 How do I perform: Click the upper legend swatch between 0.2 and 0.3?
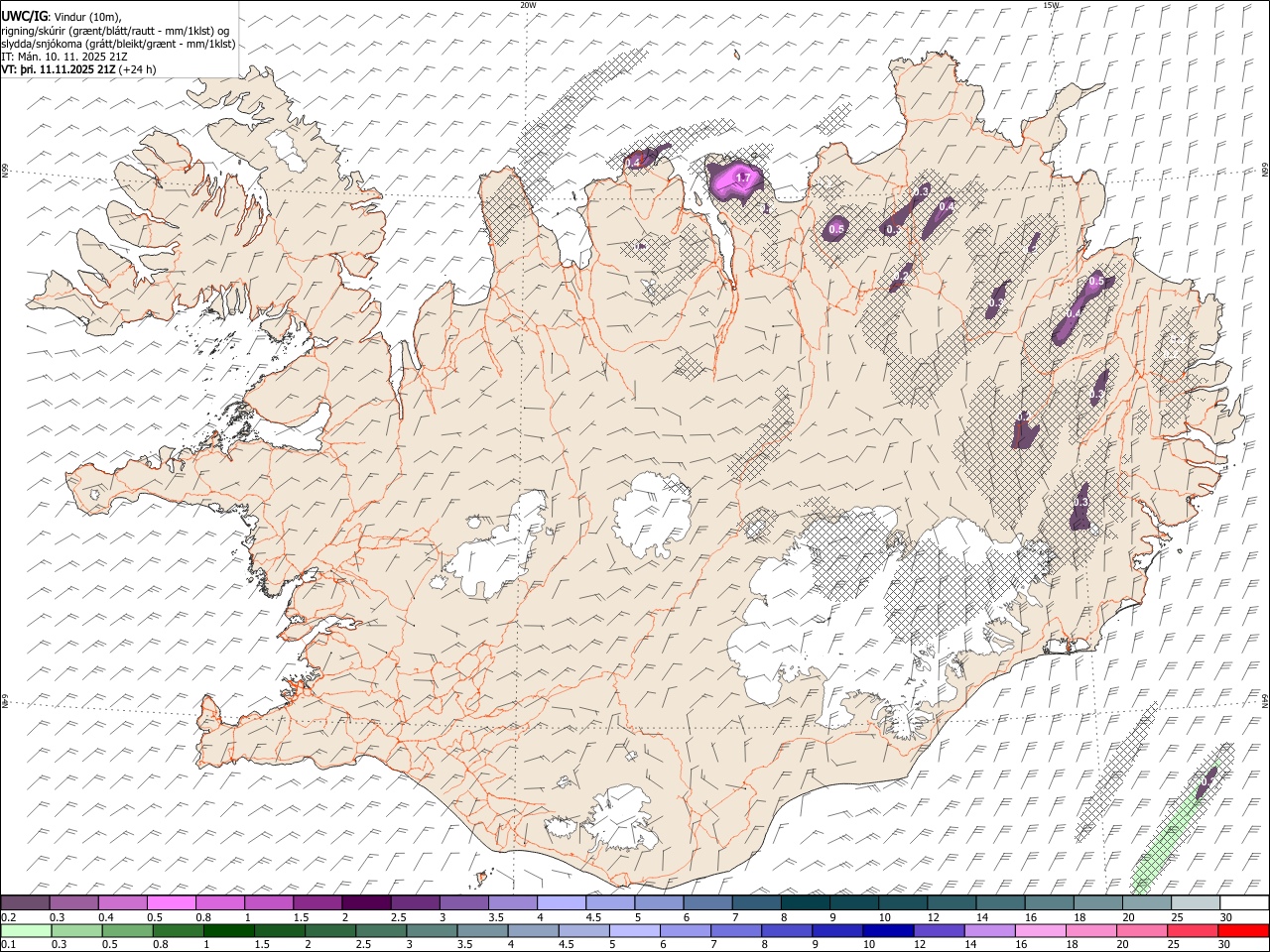25,903
